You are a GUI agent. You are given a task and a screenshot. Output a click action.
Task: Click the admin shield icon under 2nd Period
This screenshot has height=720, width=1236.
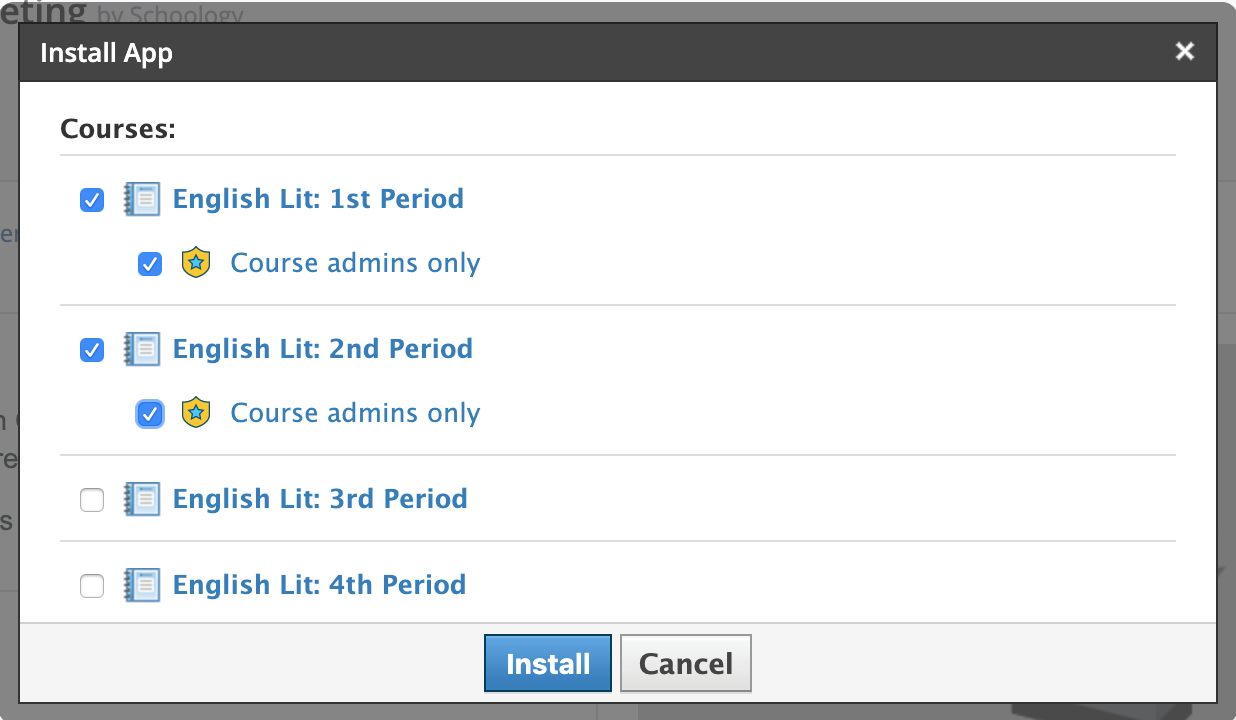196,413
